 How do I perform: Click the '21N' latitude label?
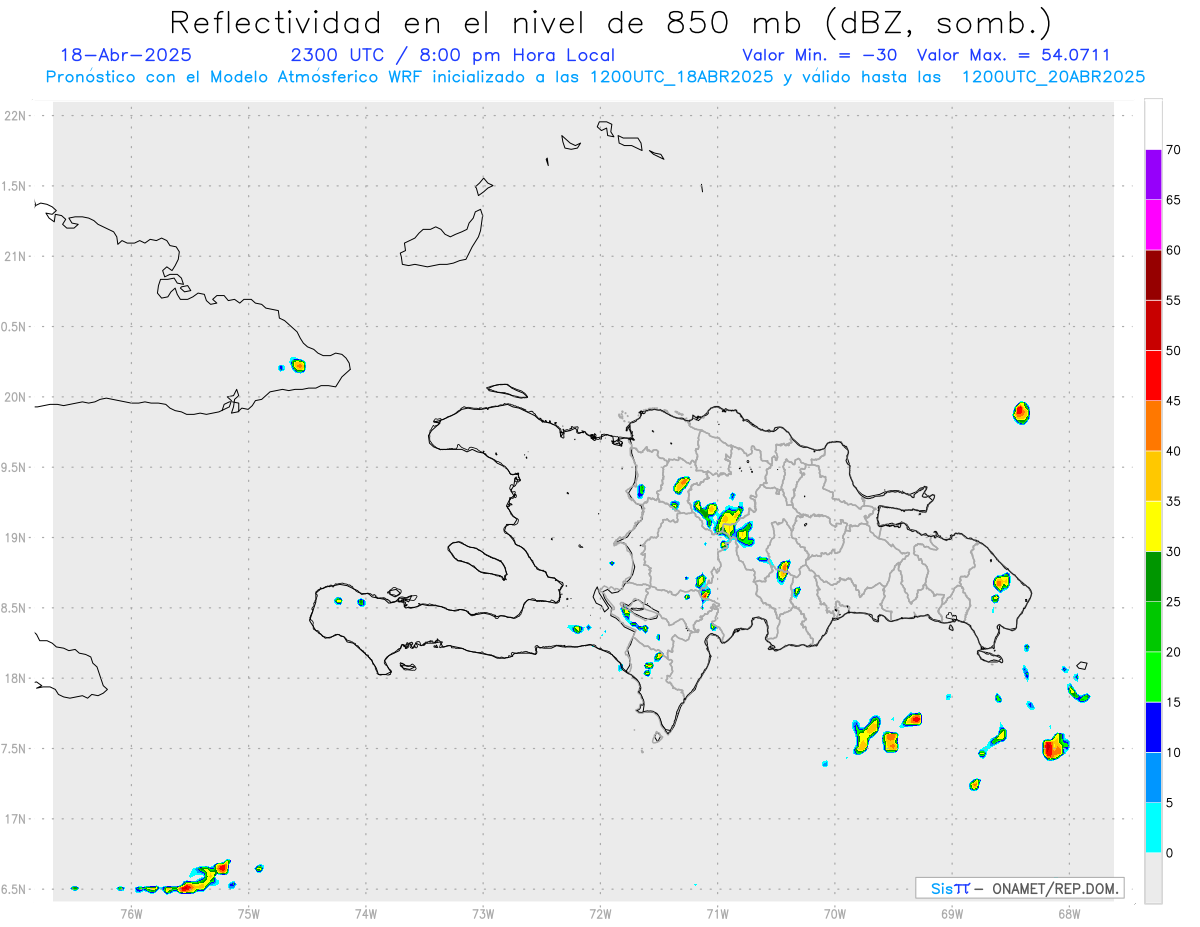click(x=16, y=256)
